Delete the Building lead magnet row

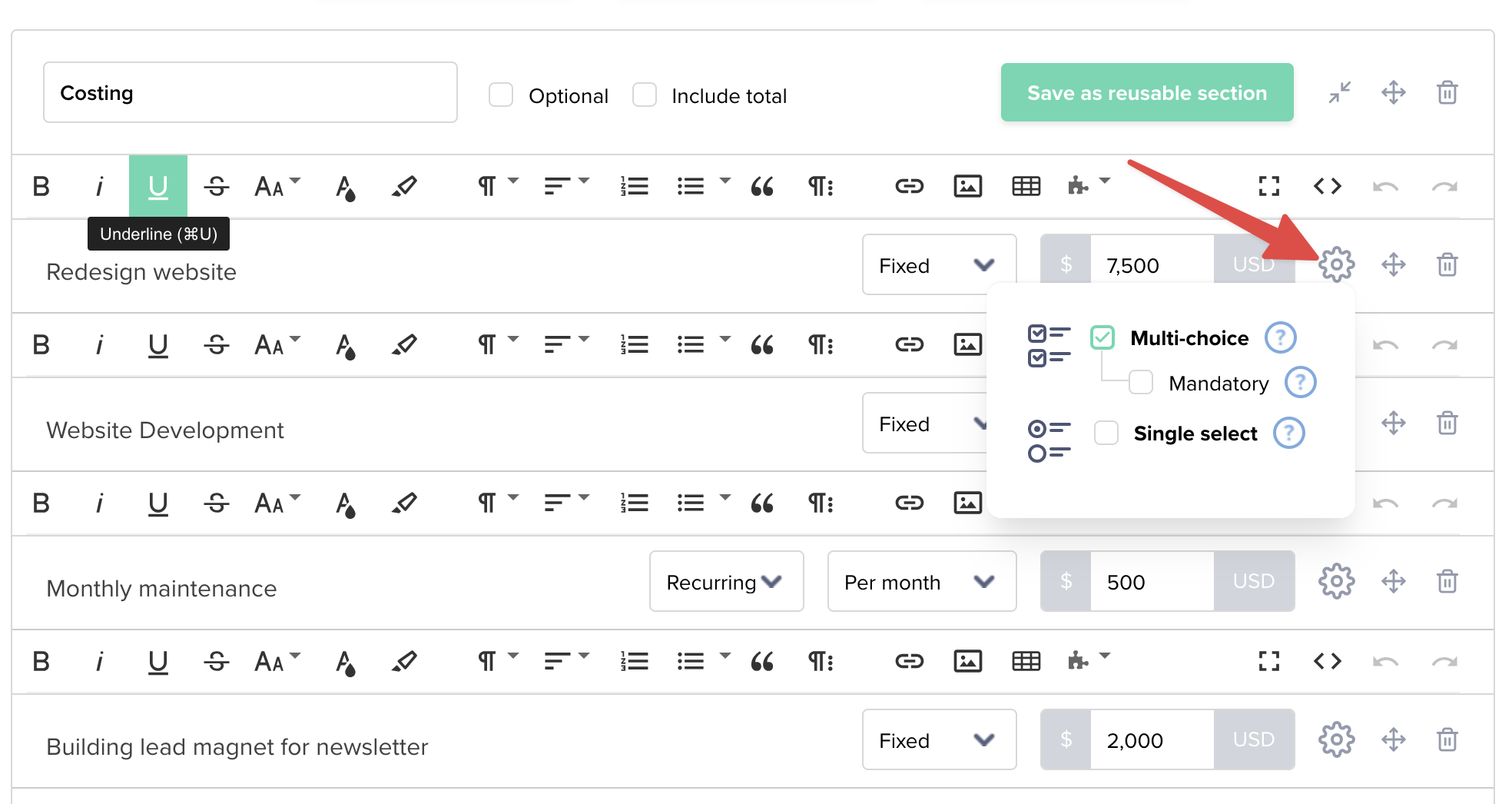click(x=1447, y=739)
